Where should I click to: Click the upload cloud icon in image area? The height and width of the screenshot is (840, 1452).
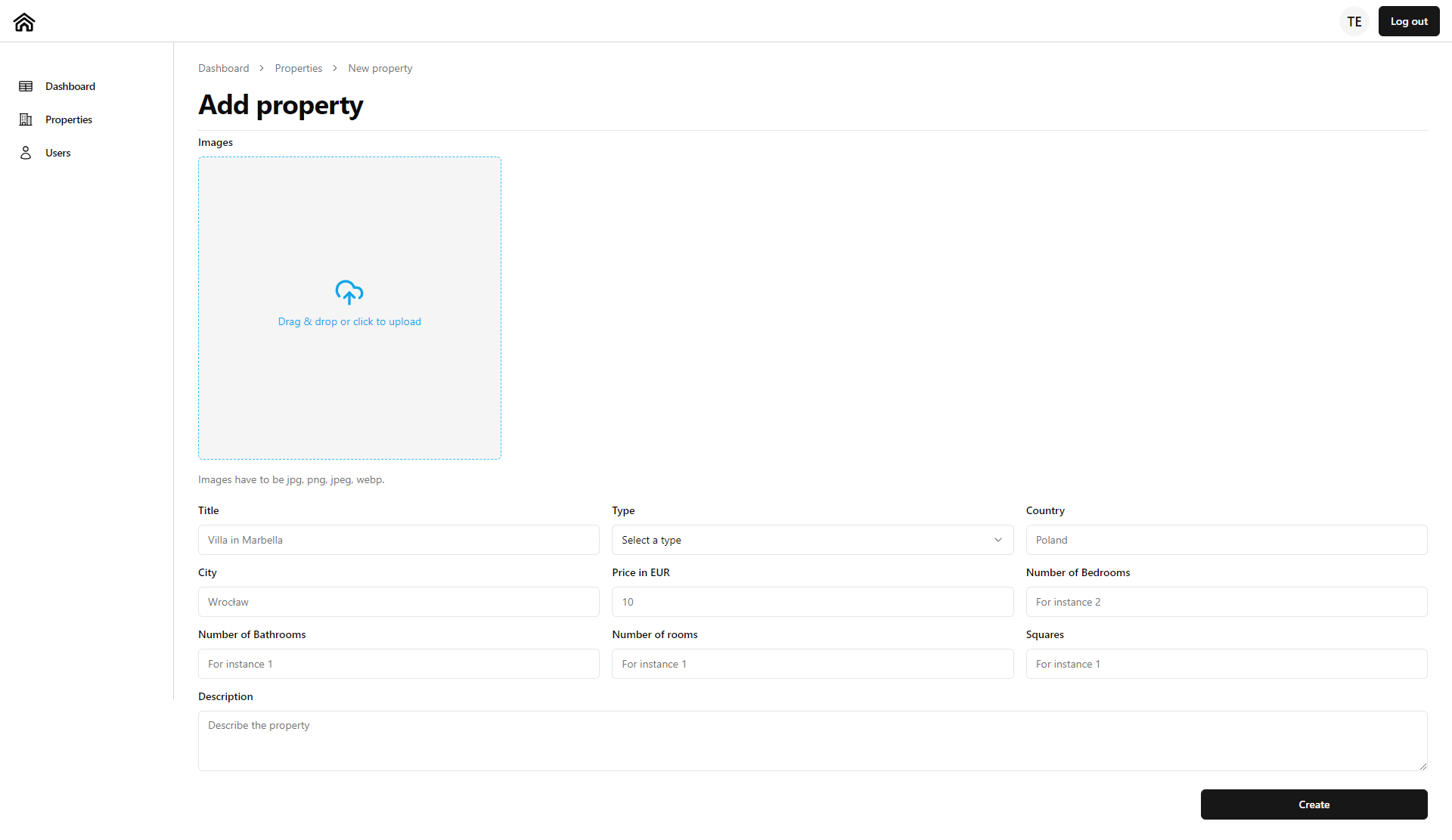click(349, 292)
